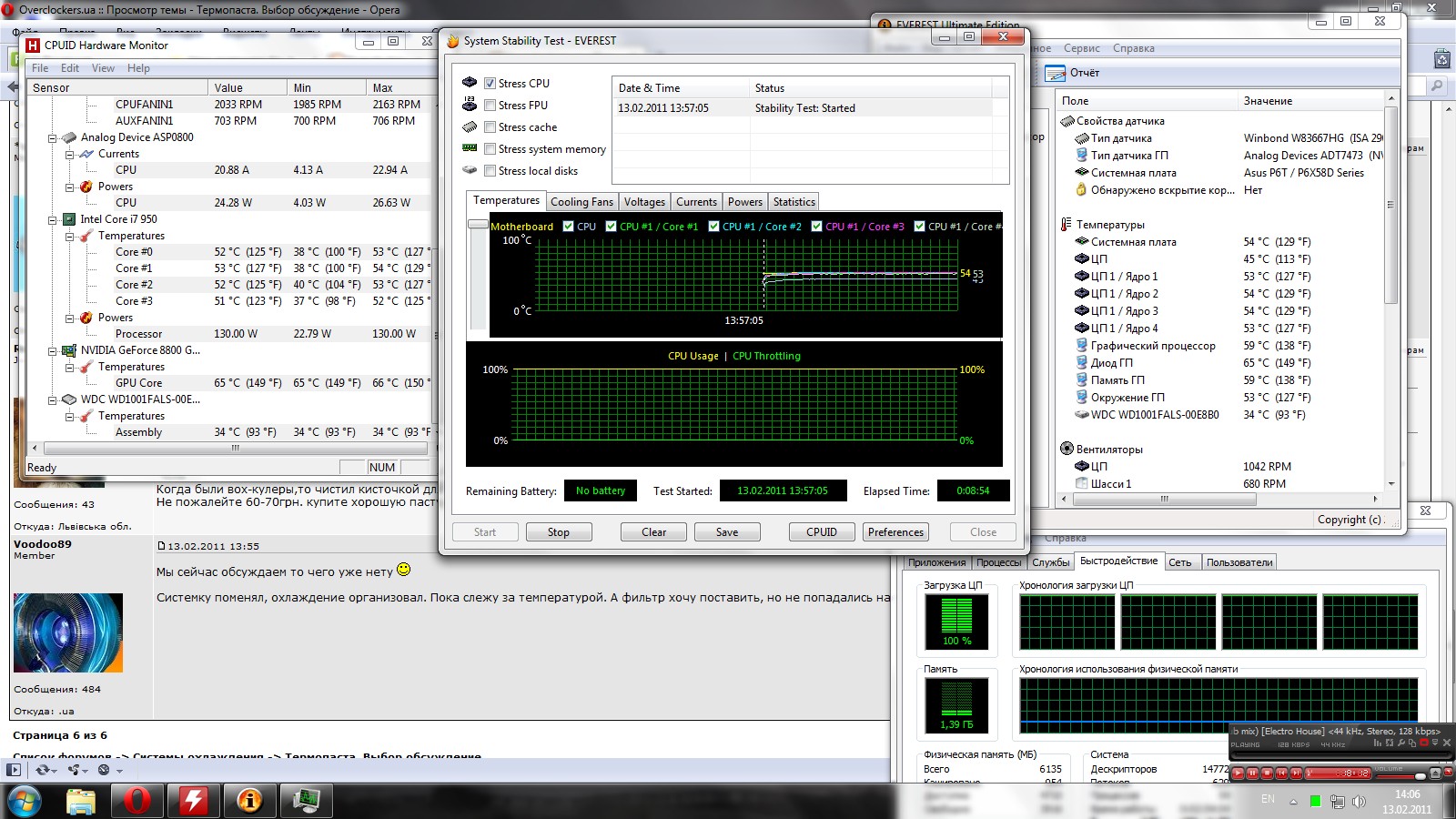
Task: Open Windows Explorer folder icon in taskbar
Action: click(x=81, y=800)
